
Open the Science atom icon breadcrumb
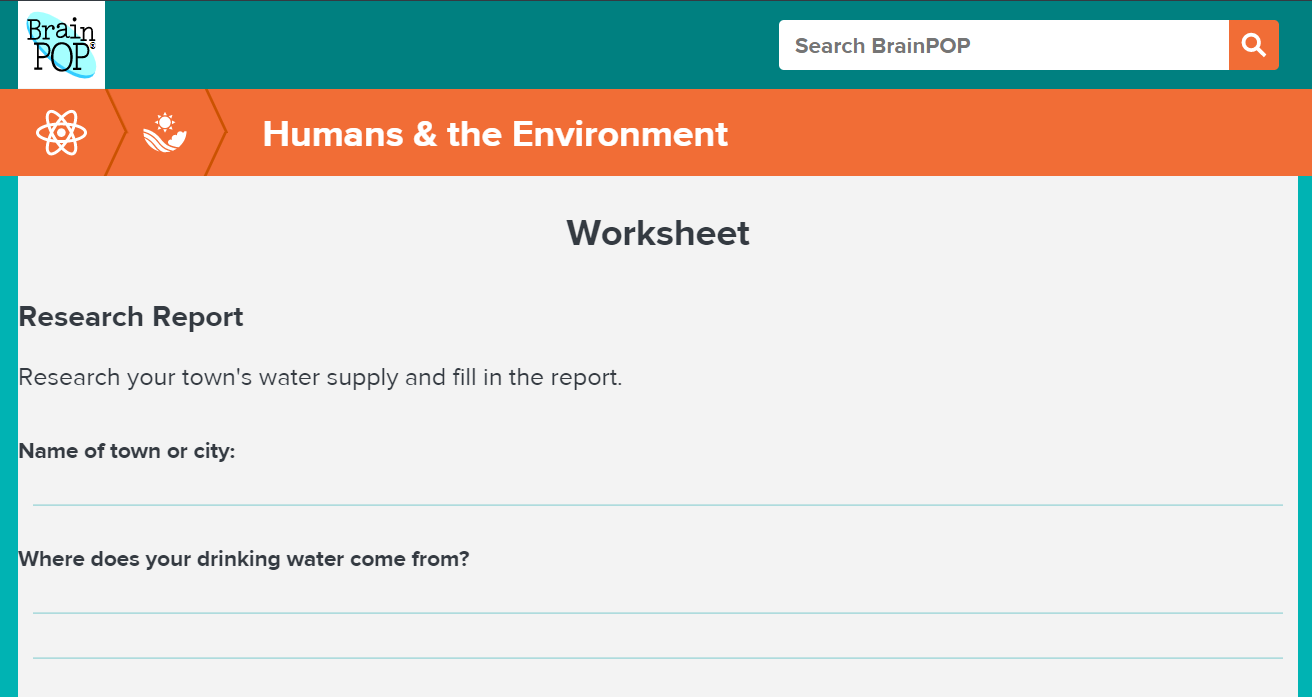(61, 132)
